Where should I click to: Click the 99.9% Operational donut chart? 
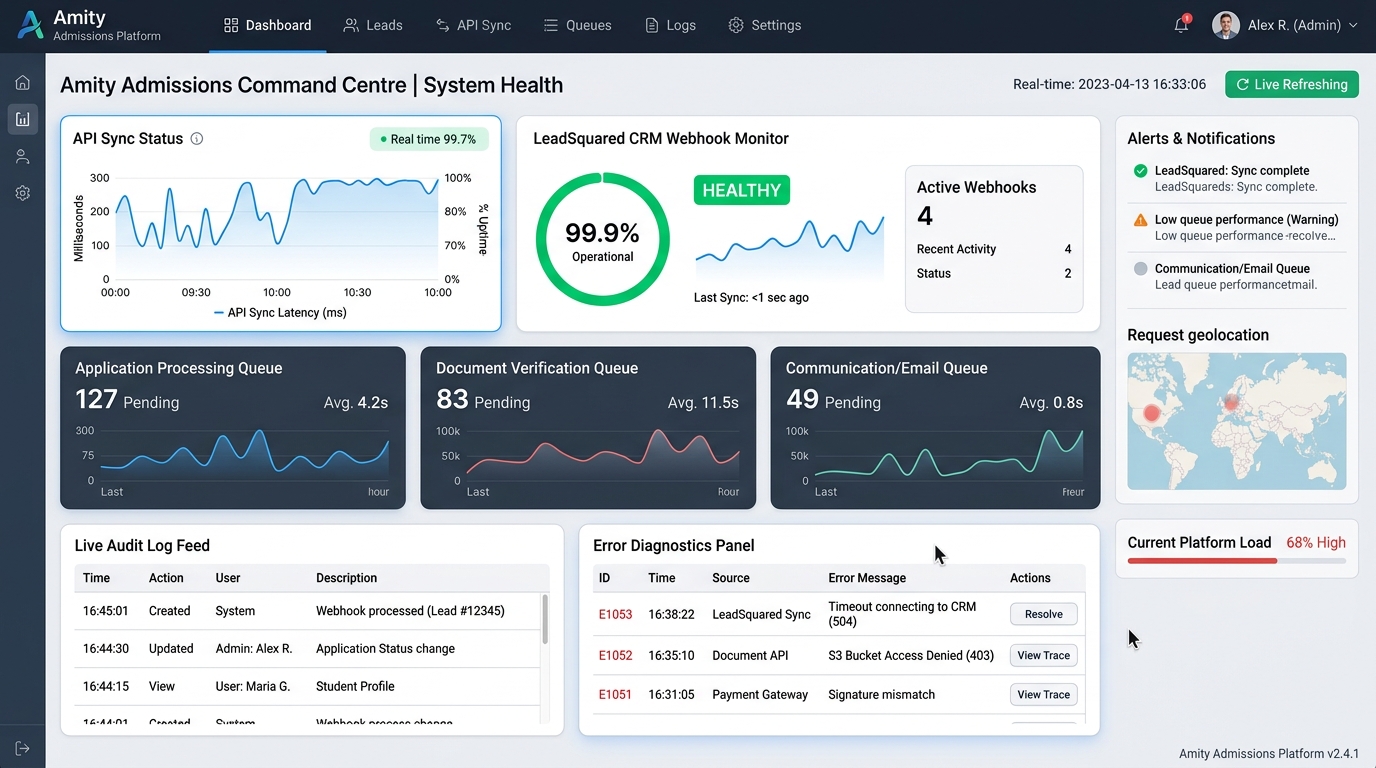click(603, 239)
